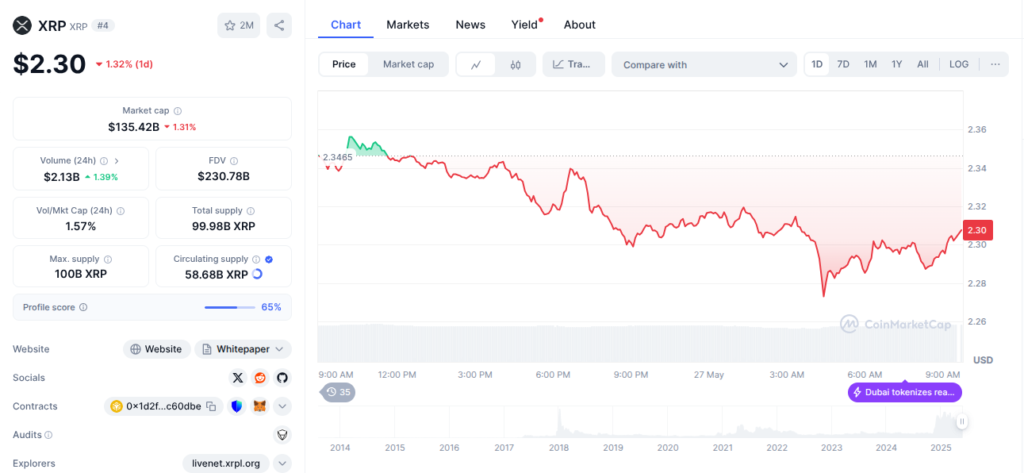
Task: Click the circulating supply progress ring
Action: click(257, 274)
